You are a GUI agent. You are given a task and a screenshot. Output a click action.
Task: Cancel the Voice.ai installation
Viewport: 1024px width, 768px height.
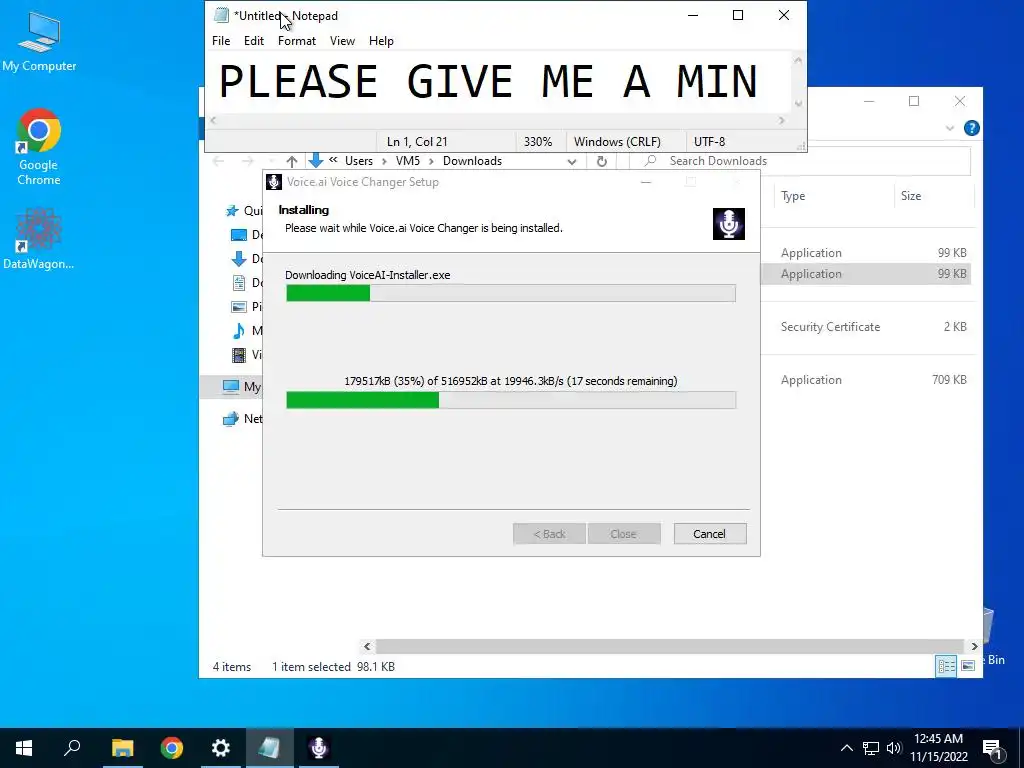[710, 534]
